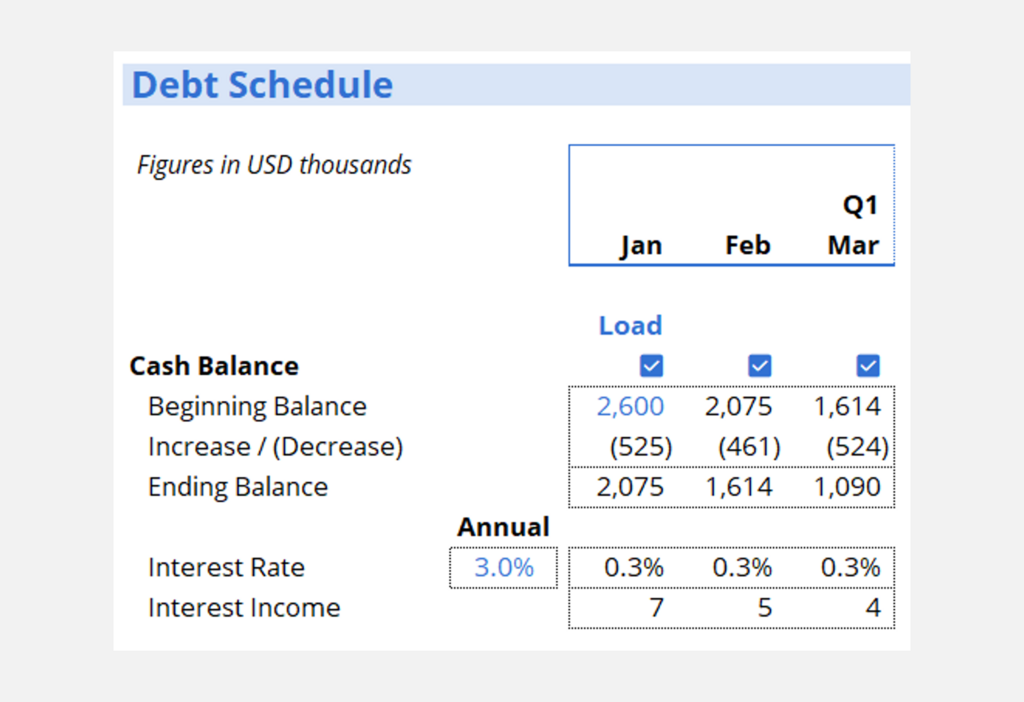Toggle the Mar load checkbox
Screen dimensions: 1024x702
(868, 366)
